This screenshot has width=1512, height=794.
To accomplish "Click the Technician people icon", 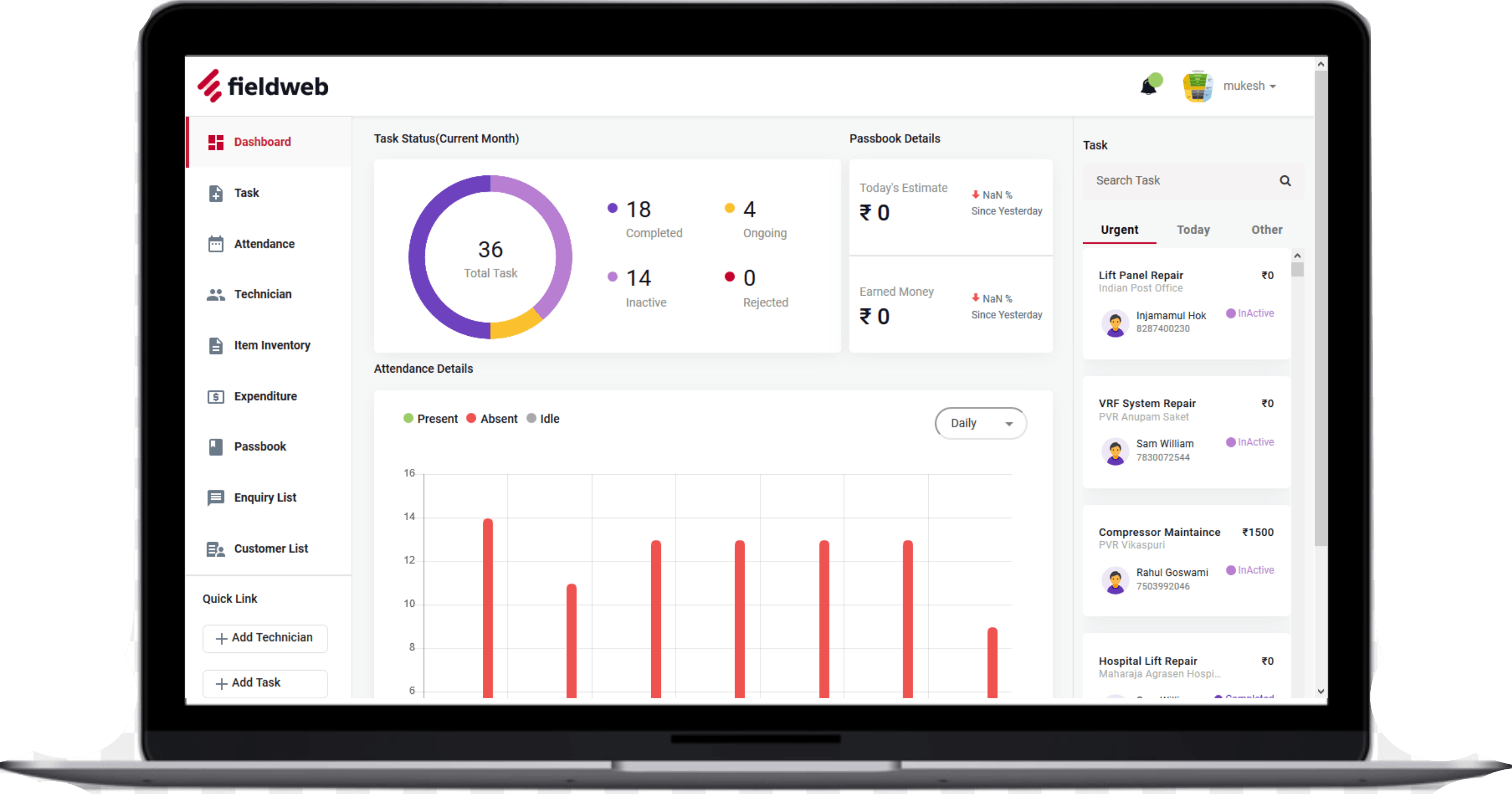I will tap(215, 295).
